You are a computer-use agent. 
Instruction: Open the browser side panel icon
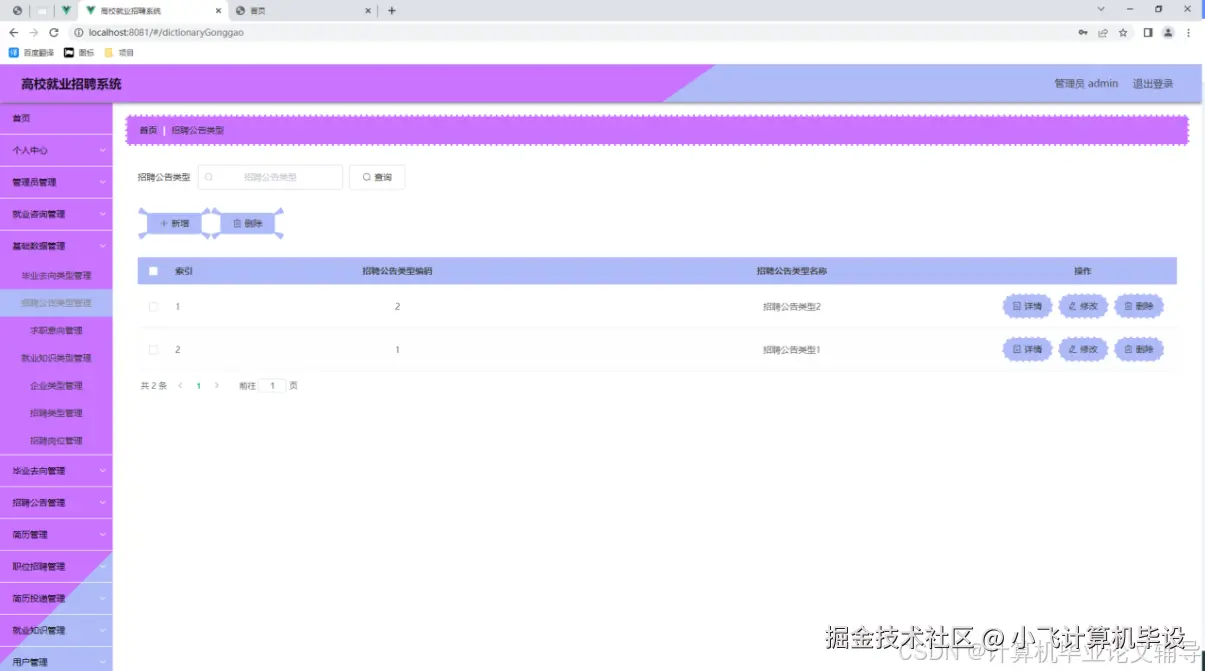coord(1148,32)
